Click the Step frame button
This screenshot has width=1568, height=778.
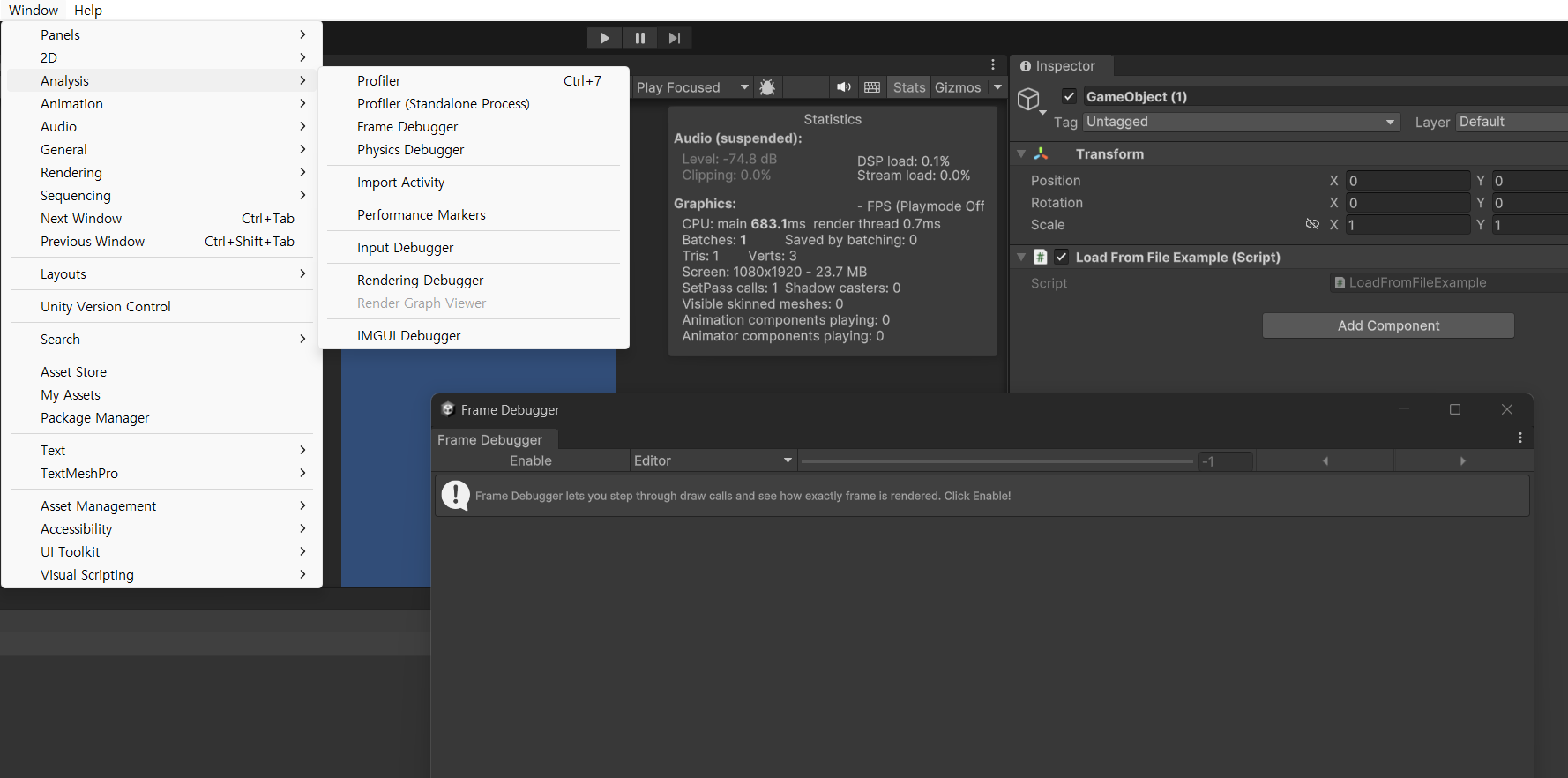[675, 38]
